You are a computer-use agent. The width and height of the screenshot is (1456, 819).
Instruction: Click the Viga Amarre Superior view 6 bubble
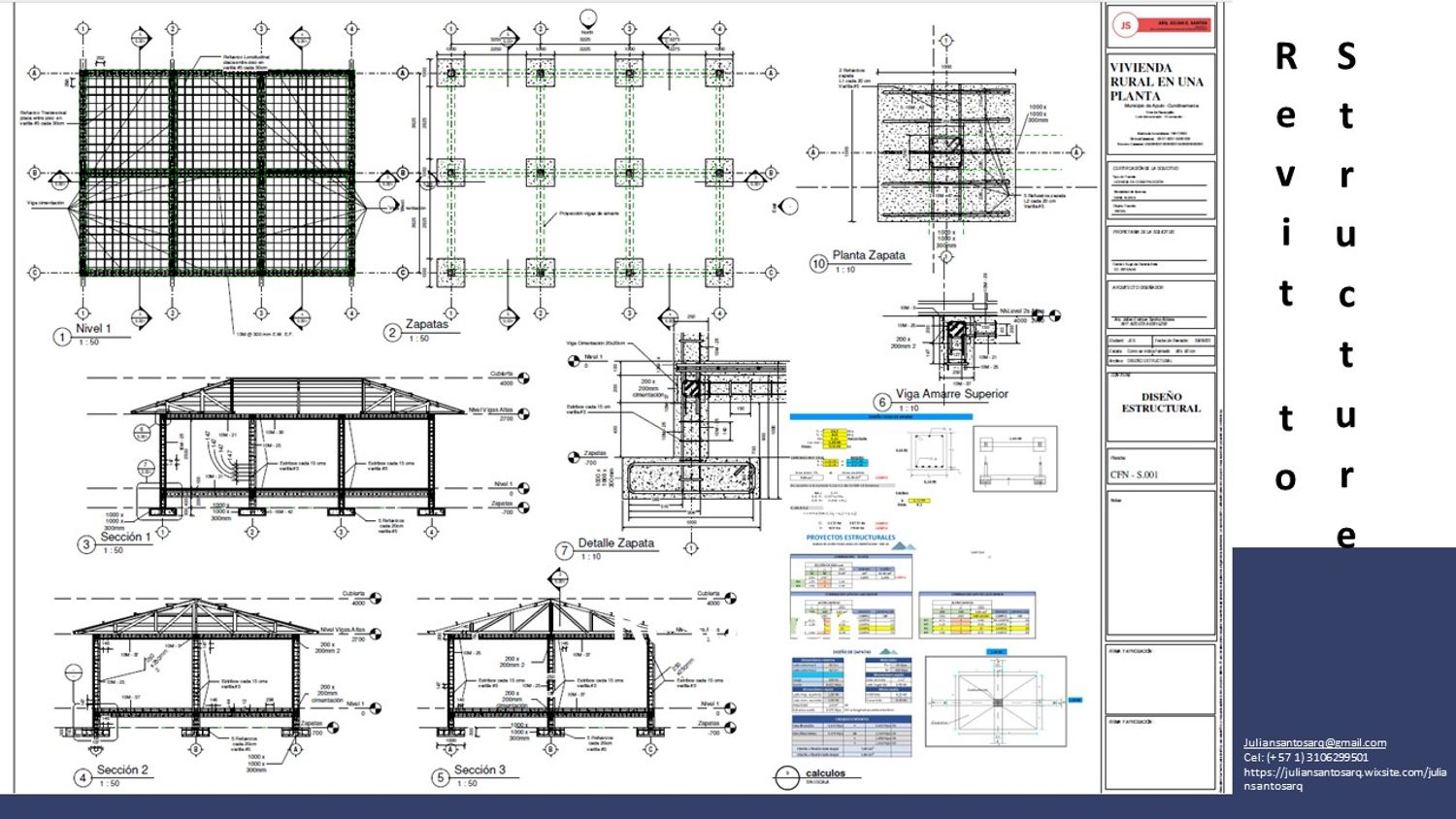881,402
